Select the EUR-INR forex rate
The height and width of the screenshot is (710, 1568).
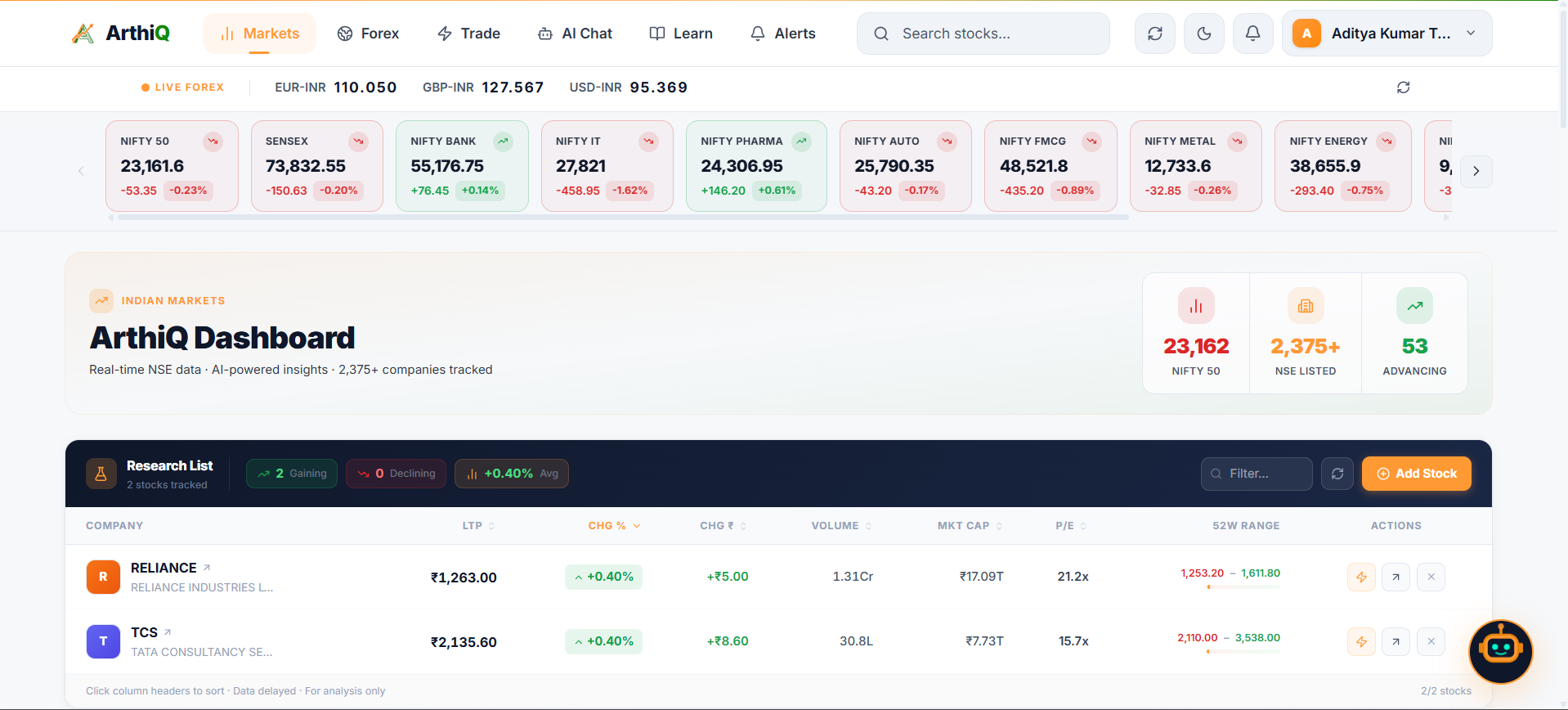336,88
